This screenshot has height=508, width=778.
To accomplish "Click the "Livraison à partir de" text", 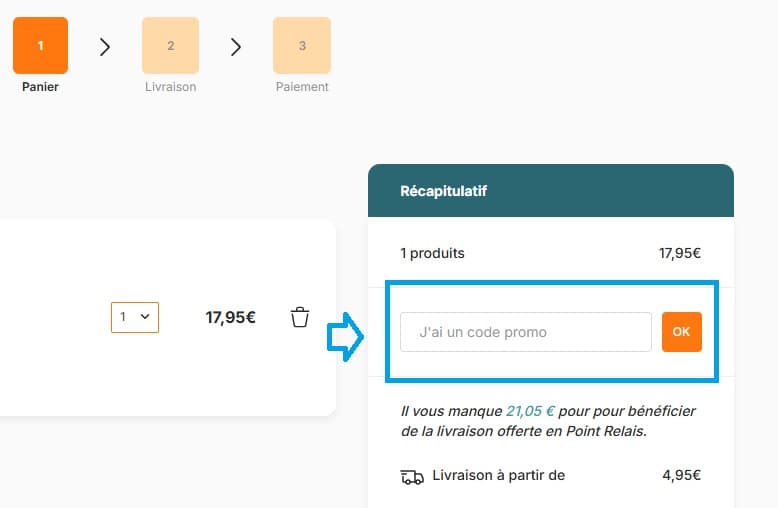I will [x=499, y=476].
